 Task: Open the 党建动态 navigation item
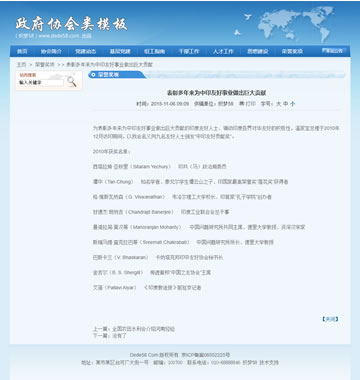click(x=86, y=51)
